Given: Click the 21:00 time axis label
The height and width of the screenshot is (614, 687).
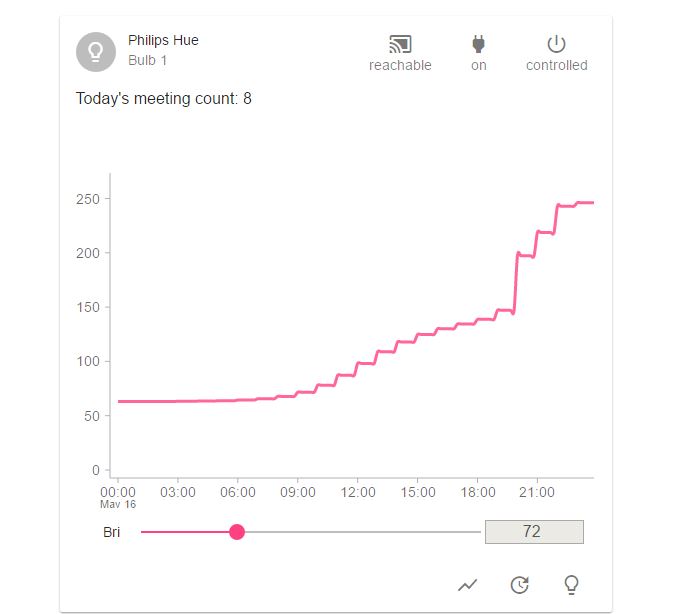Looking at the screenshot, I should 537,492.
